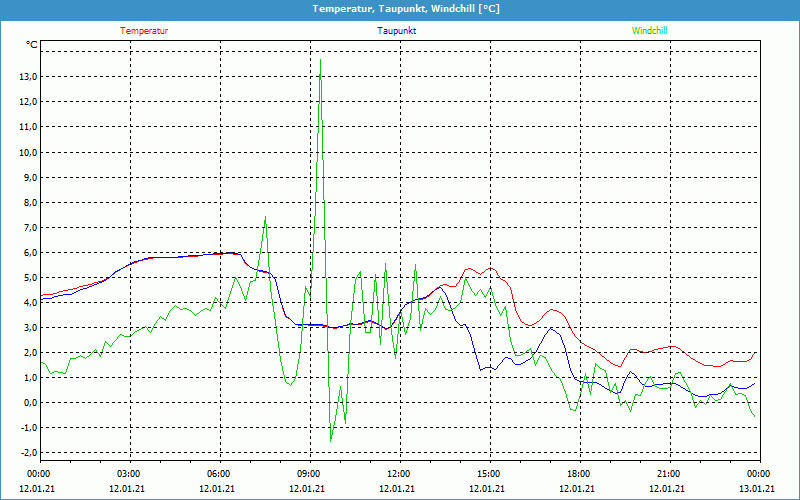Click the lowest green Windchill dip after 09:00

click(x=331, y=440)
